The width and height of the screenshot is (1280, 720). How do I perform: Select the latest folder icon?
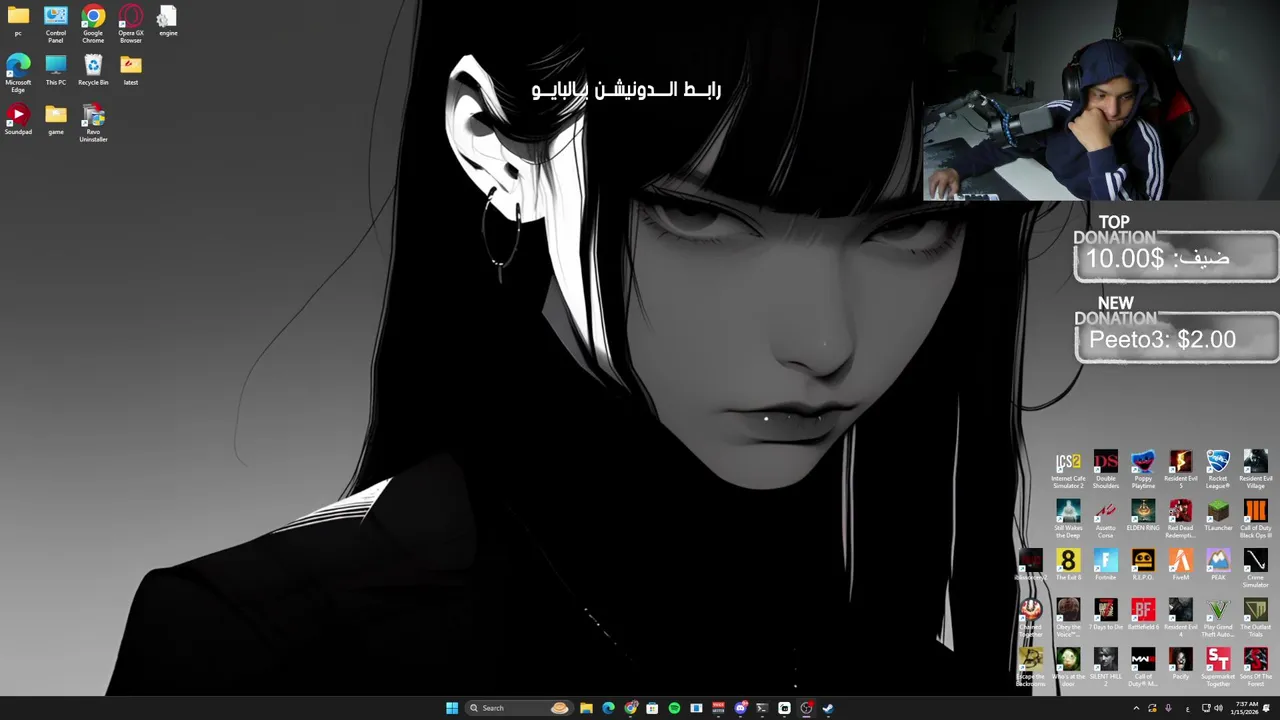(x=131, y=70)
